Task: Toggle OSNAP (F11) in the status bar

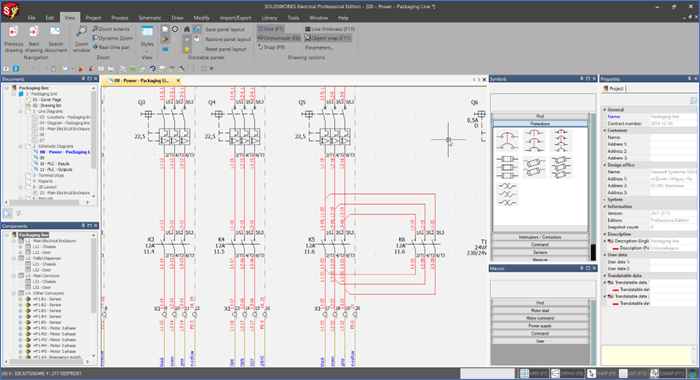Action: [x=669, y=373]
